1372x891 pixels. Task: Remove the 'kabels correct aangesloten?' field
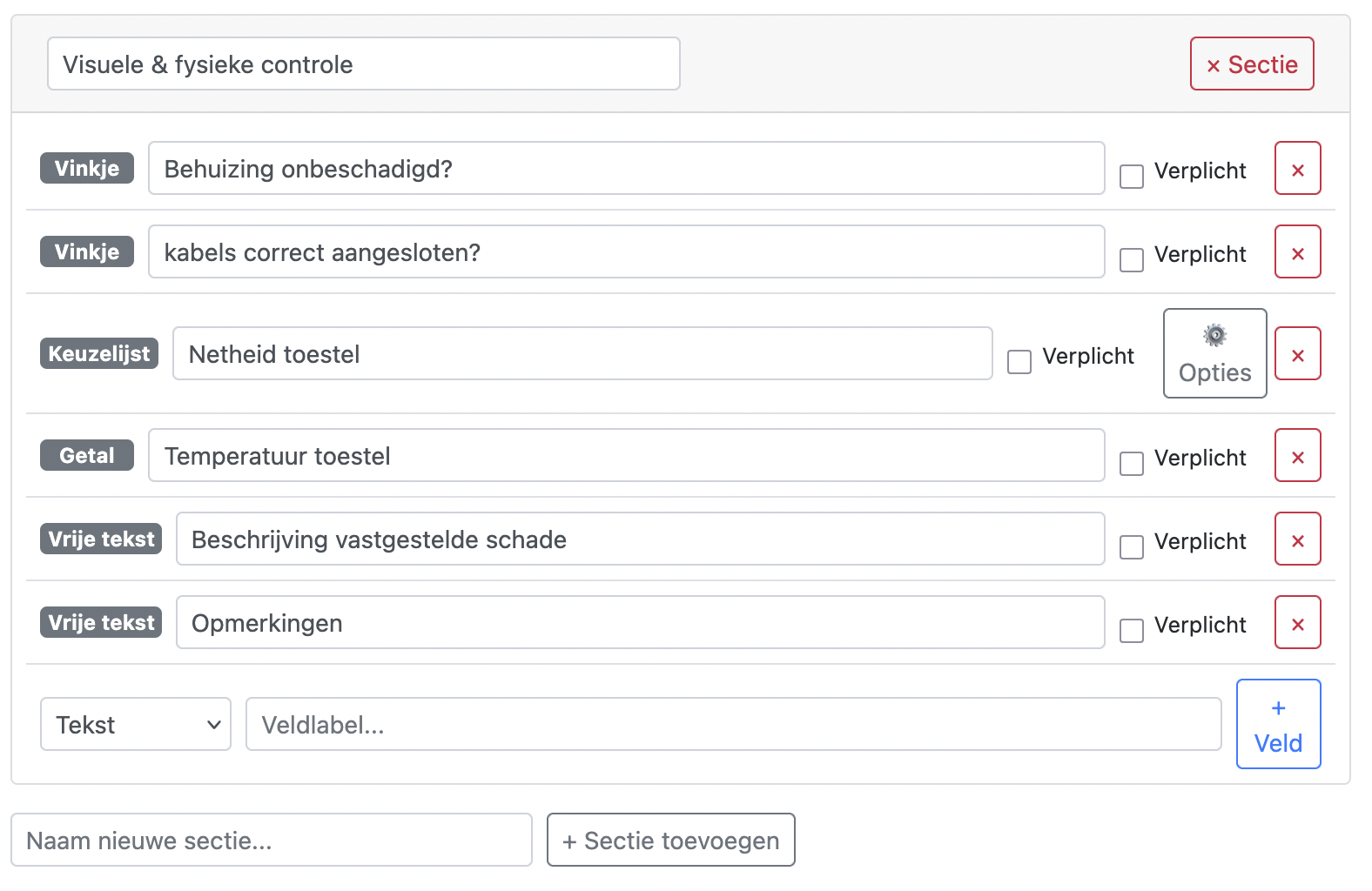(x=1297, y=251)
